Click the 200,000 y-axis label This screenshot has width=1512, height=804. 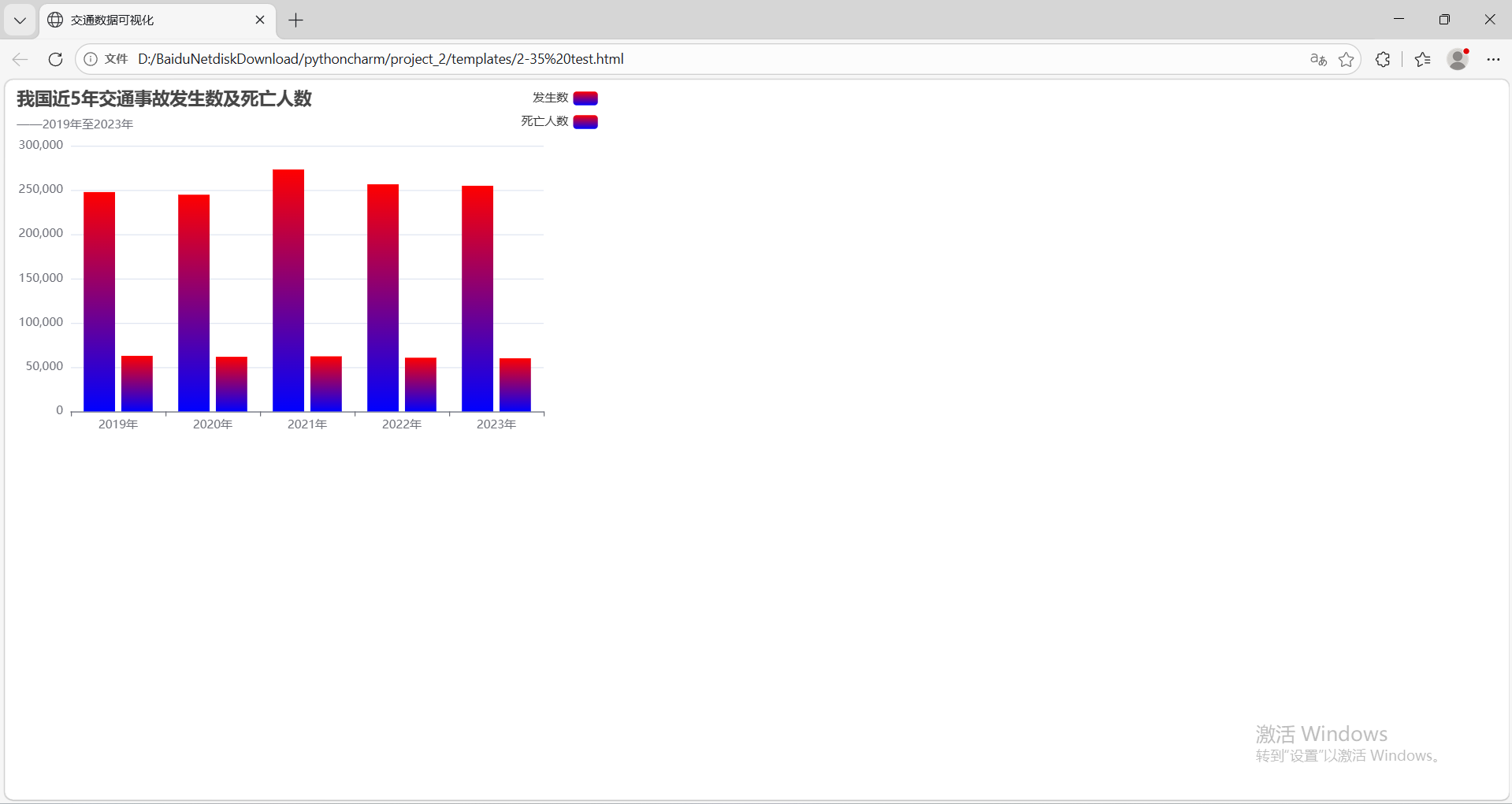pyautogui.click(x=41, y=233)
